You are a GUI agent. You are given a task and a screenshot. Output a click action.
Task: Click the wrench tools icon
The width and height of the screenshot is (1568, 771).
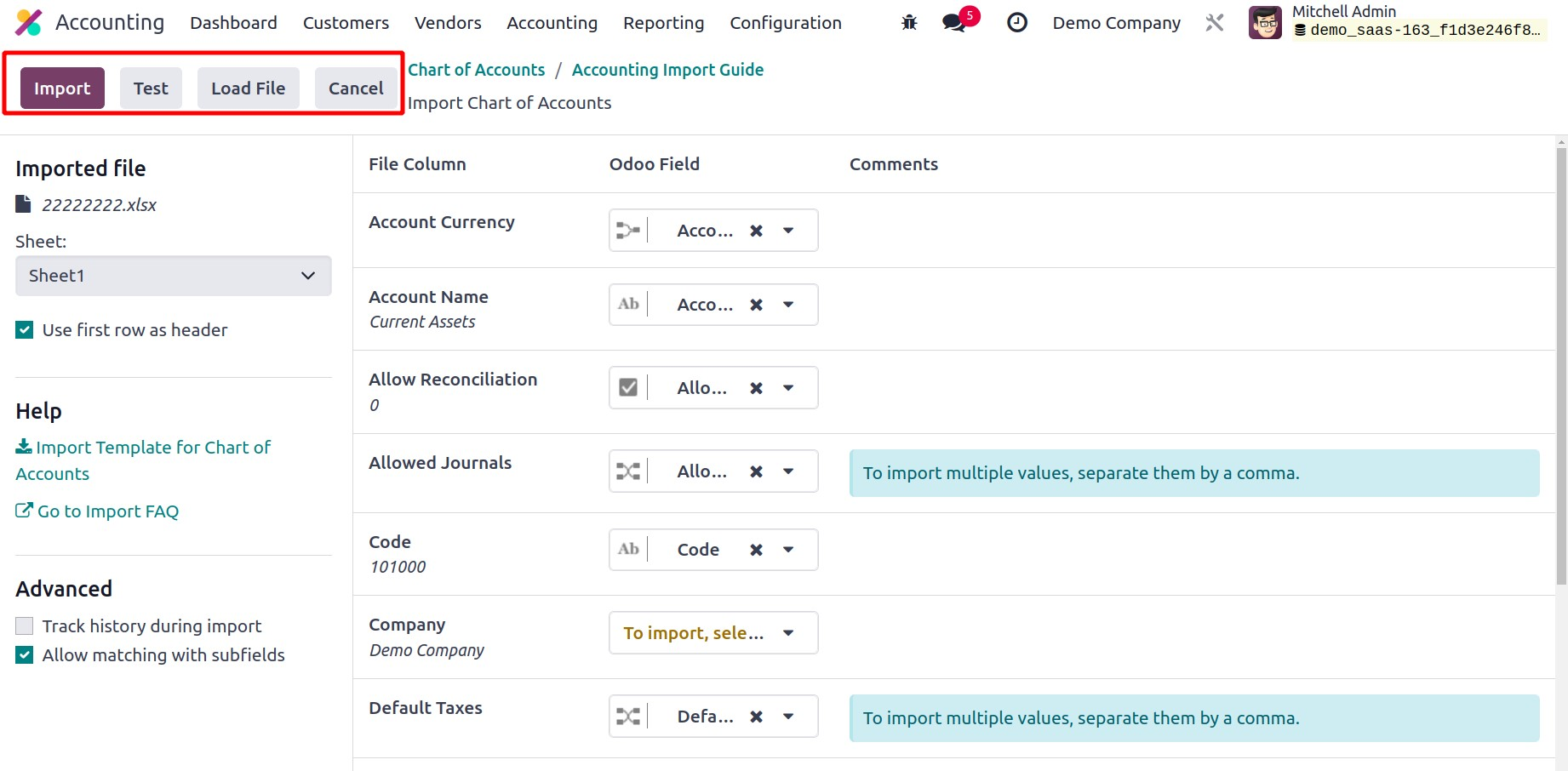[1215, 23]
